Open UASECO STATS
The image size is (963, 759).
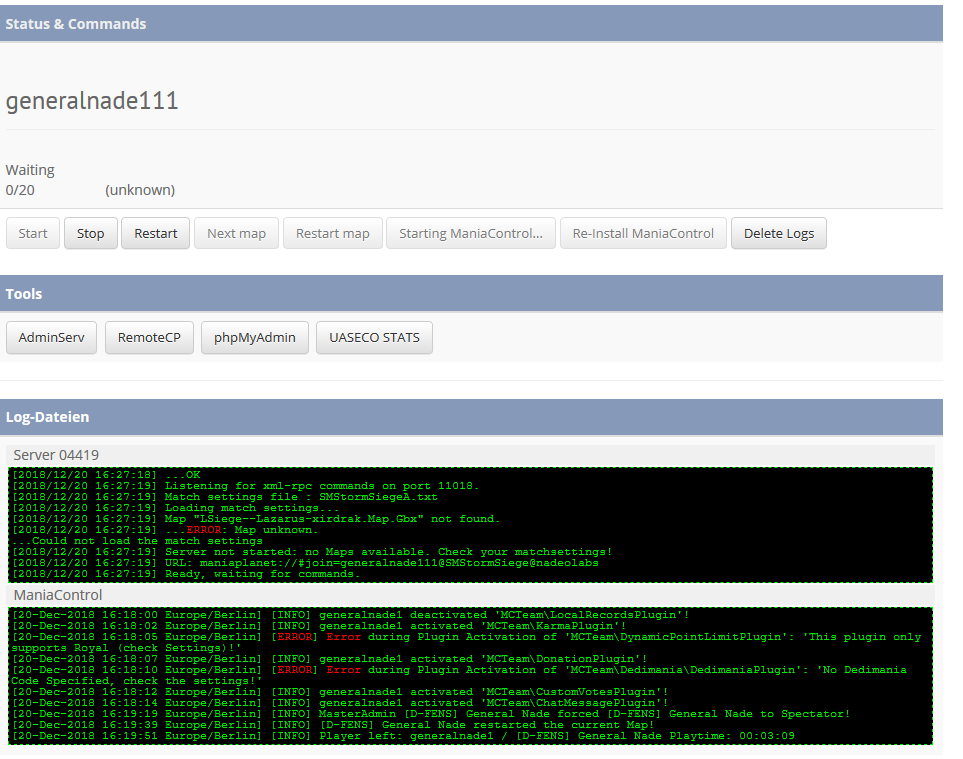[375, 338]
